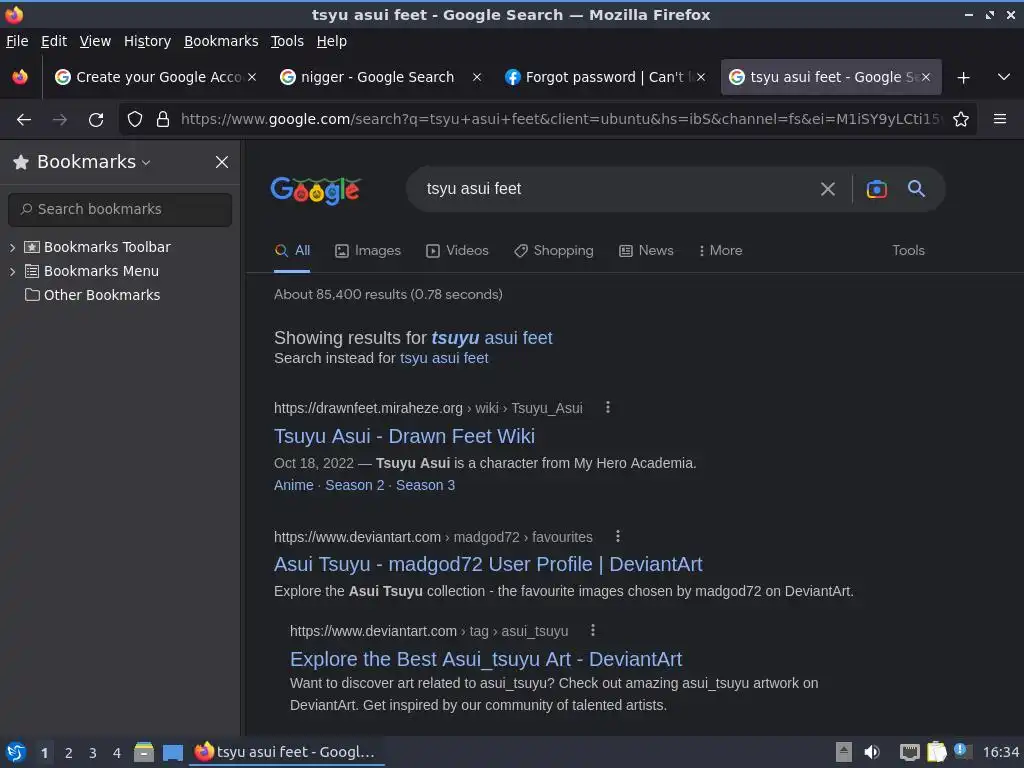Screen dimensions: 1024x768
Task: Open the Season 3 sitelink
Action: pyautogui.click(x=425, y=486)
